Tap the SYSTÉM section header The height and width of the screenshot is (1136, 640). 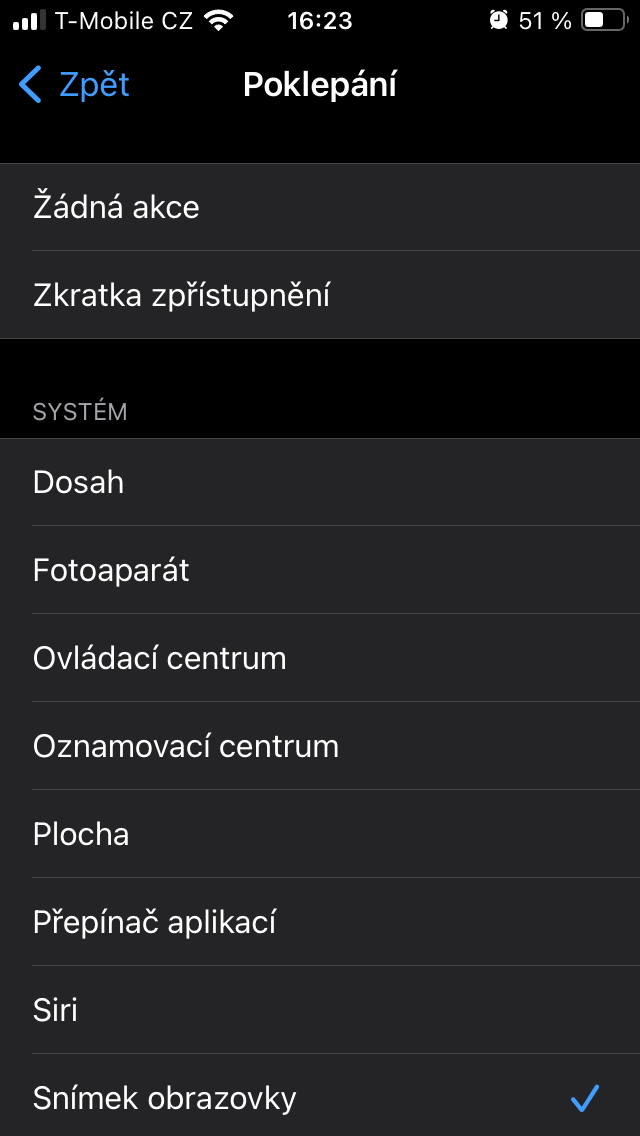(80, 412)
